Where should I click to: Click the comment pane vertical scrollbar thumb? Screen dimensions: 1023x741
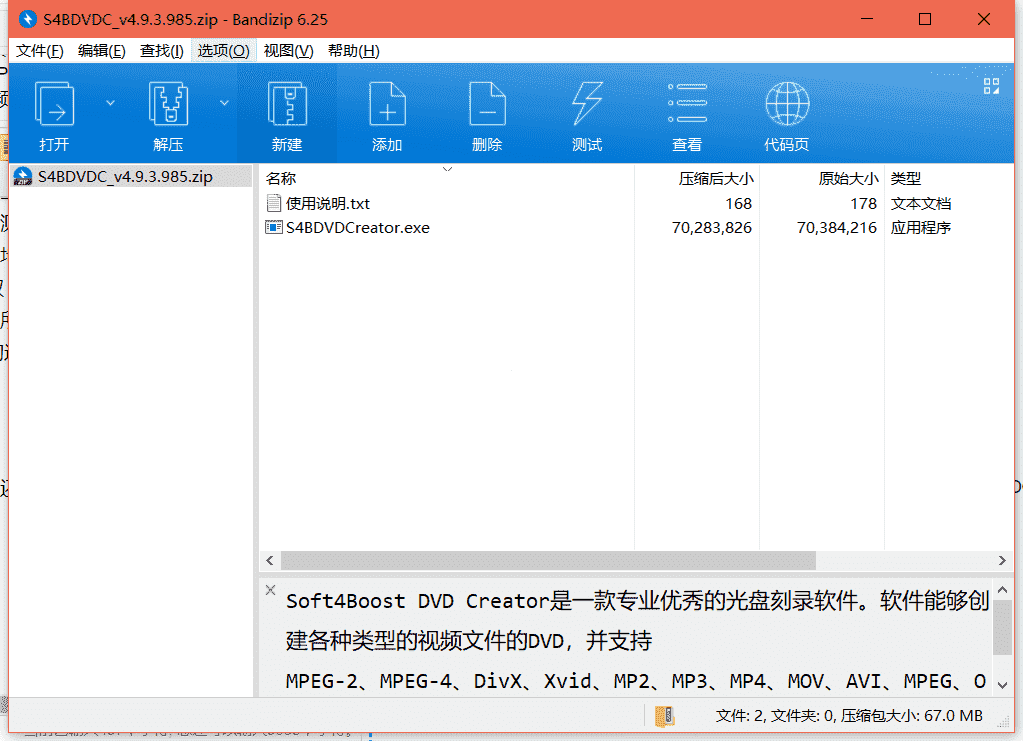[x=1002, y=628]
